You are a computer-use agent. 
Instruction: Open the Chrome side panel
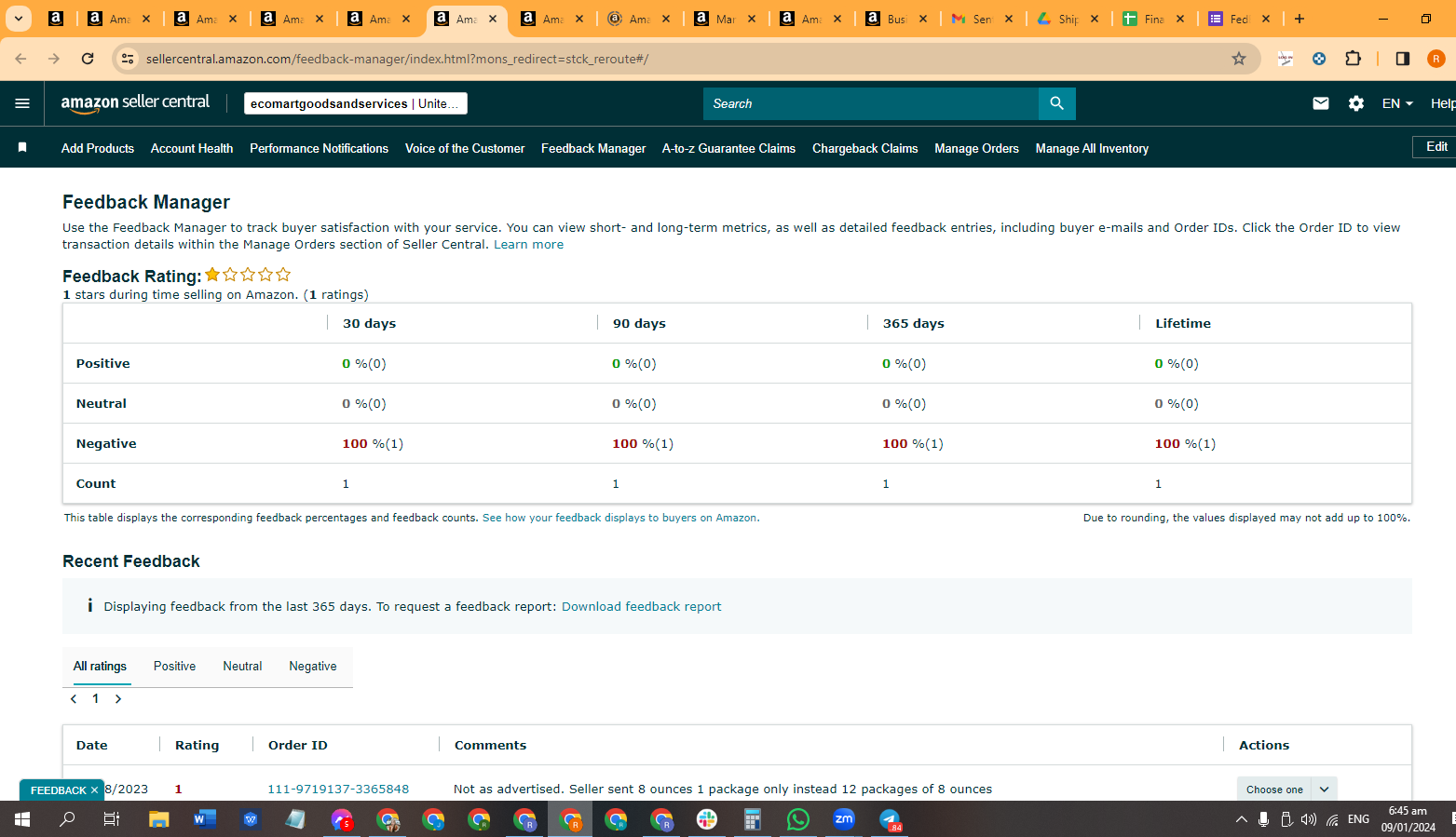(1403, 59)
